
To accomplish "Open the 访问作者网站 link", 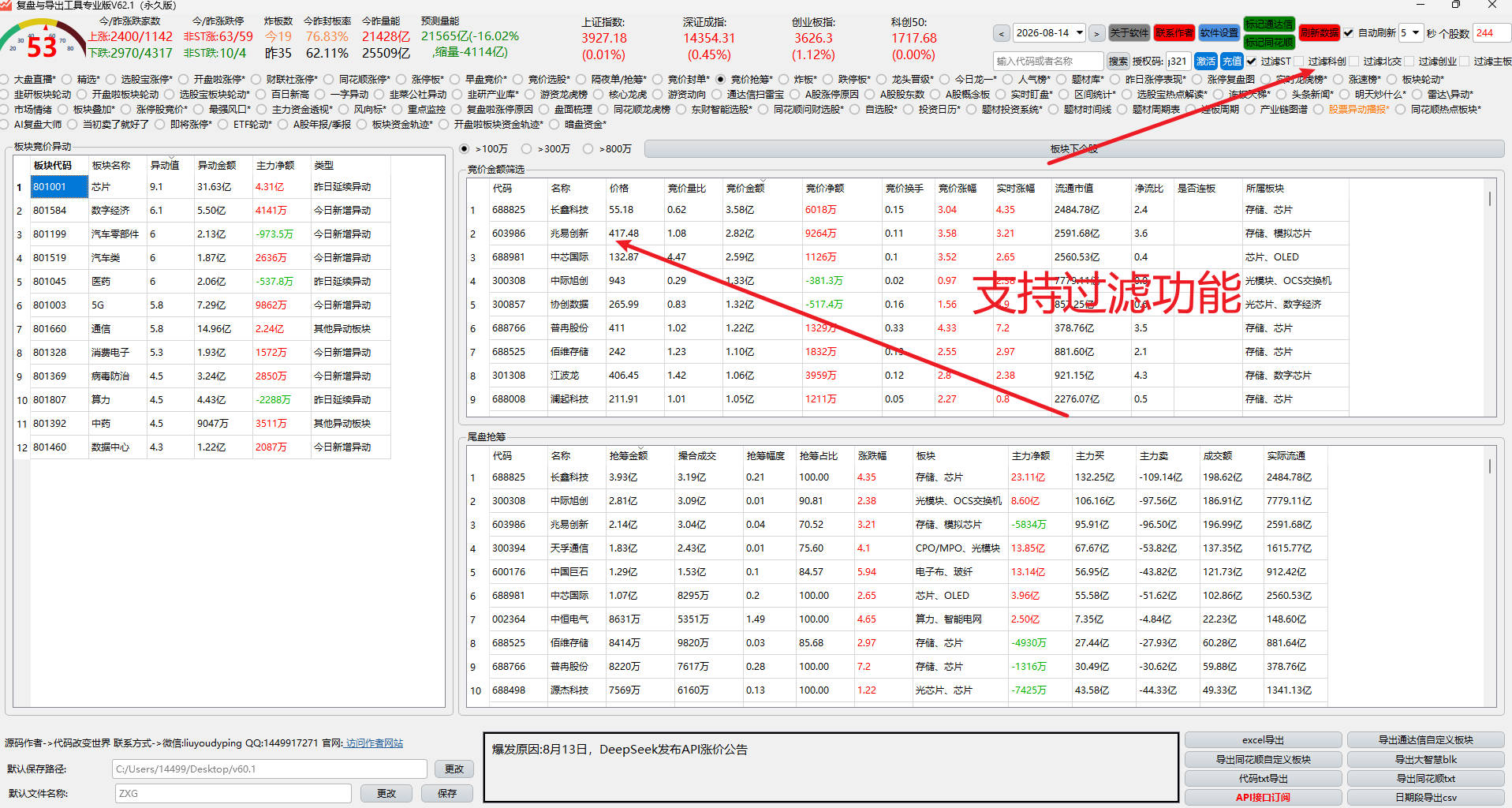I will click(x=374, y=743).
